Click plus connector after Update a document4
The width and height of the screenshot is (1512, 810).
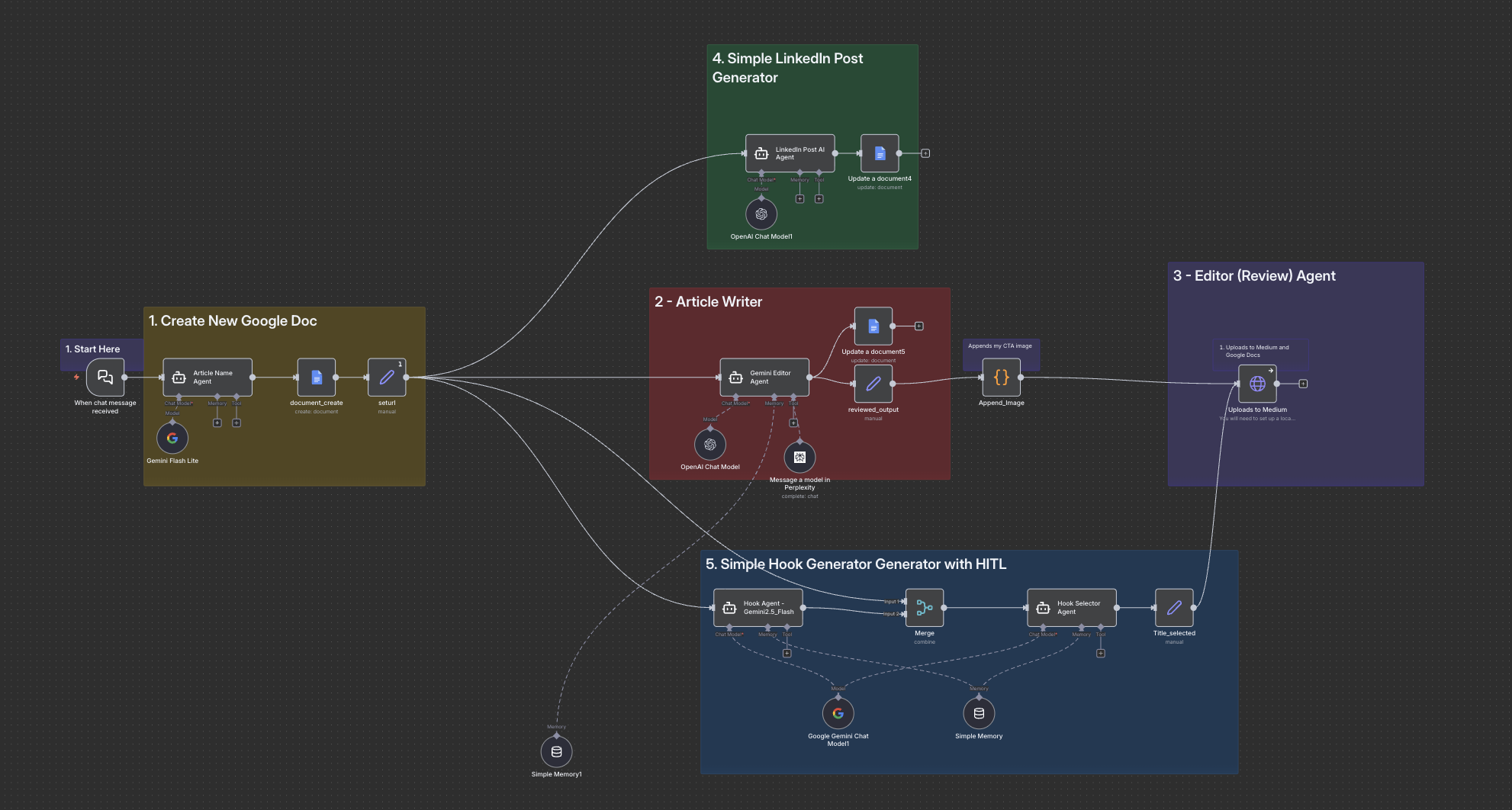(x=925, y=152)
